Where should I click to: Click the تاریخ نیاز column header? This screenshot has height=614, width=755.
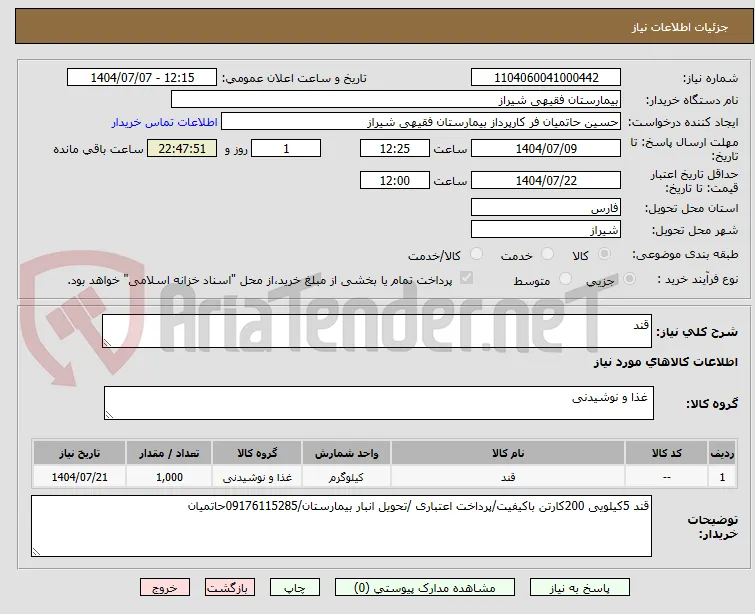tap(79, 453)
